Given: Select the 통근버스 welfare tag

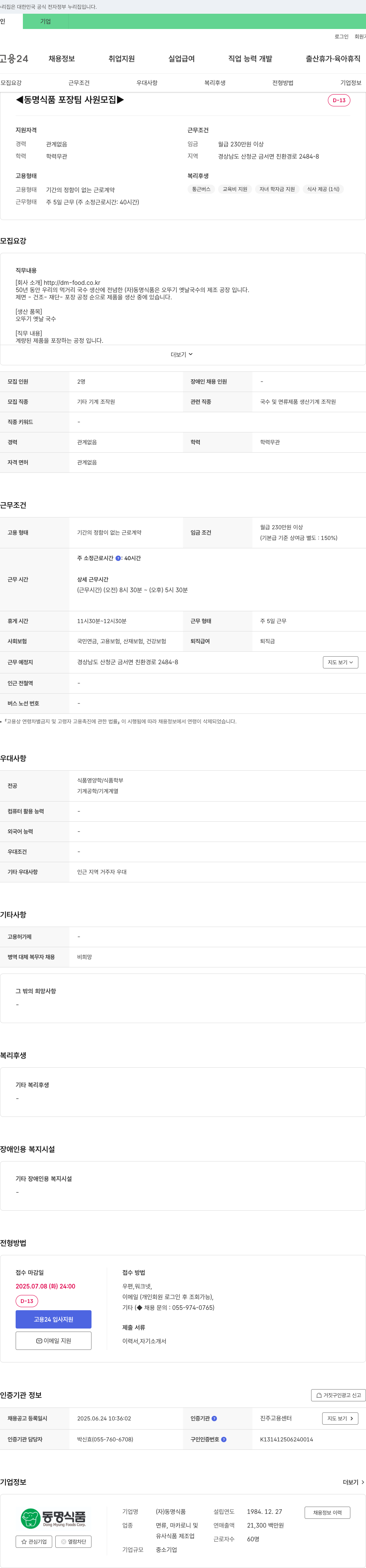Looking at the screenshot, I should pyautogui.click(x=202, y=189).
